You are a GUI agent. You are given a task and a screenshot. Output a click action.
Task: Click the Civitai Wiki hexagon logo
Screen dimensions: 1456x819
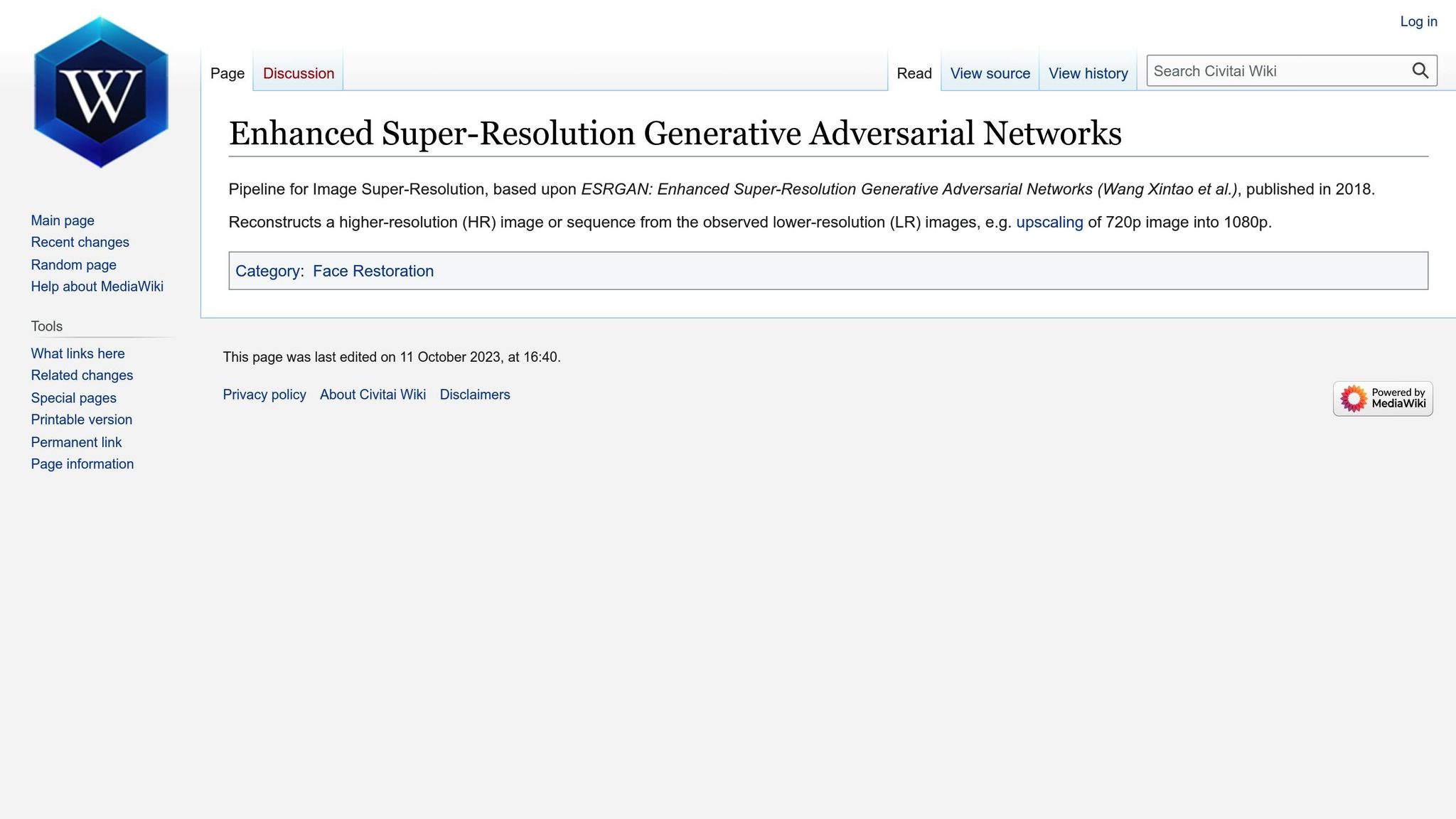[100, 92]
